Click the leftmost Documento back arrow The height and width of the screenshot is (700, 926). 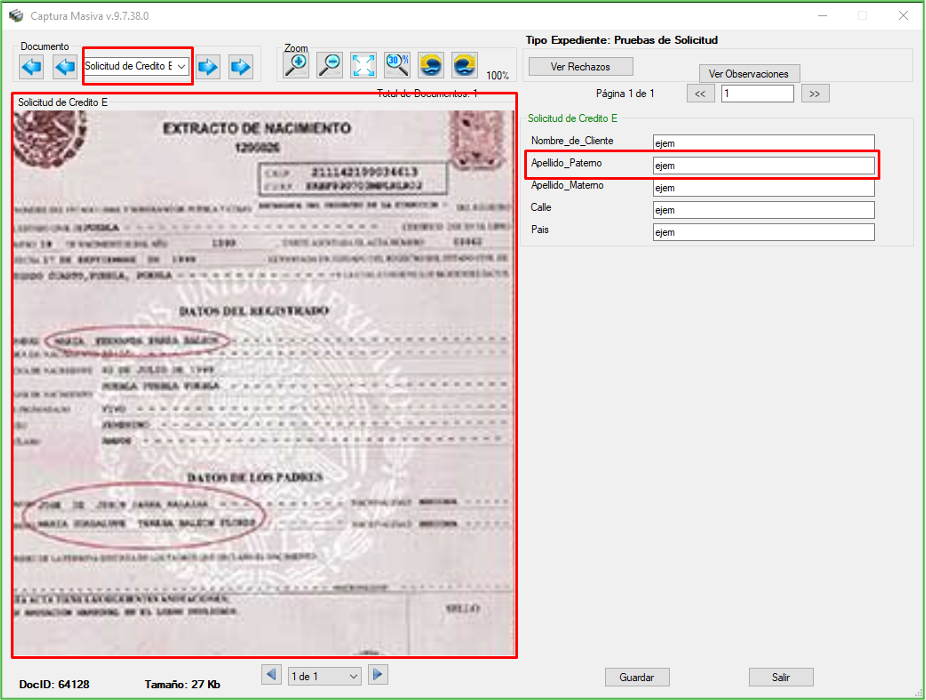[x=32, y=67]
